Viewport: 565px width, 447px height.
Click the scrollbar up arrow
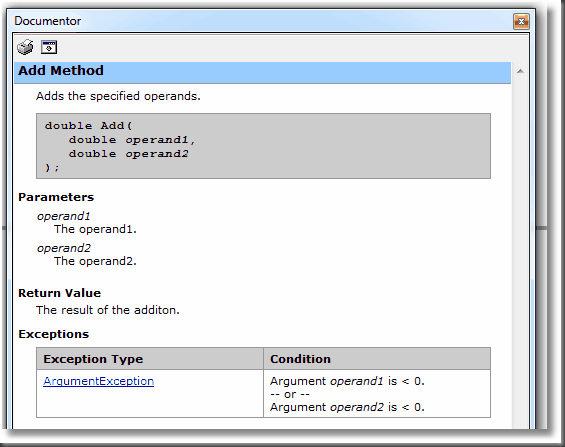(x=520, y=71)
